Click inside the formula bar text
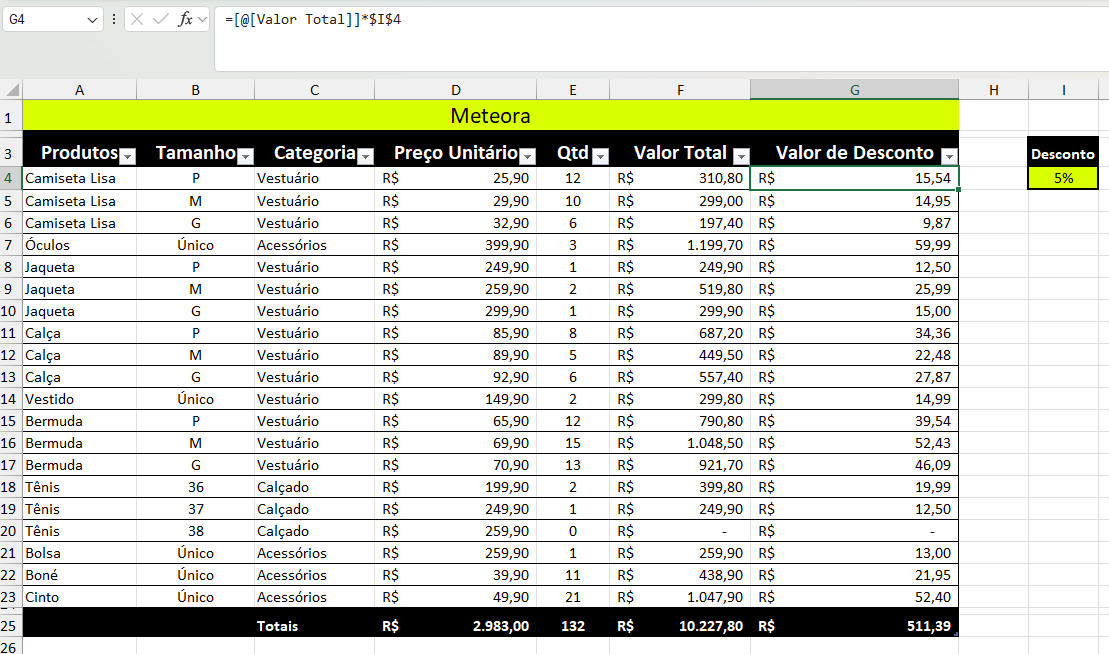Viewport: 1109px width, 654px height. coord(313,19)
